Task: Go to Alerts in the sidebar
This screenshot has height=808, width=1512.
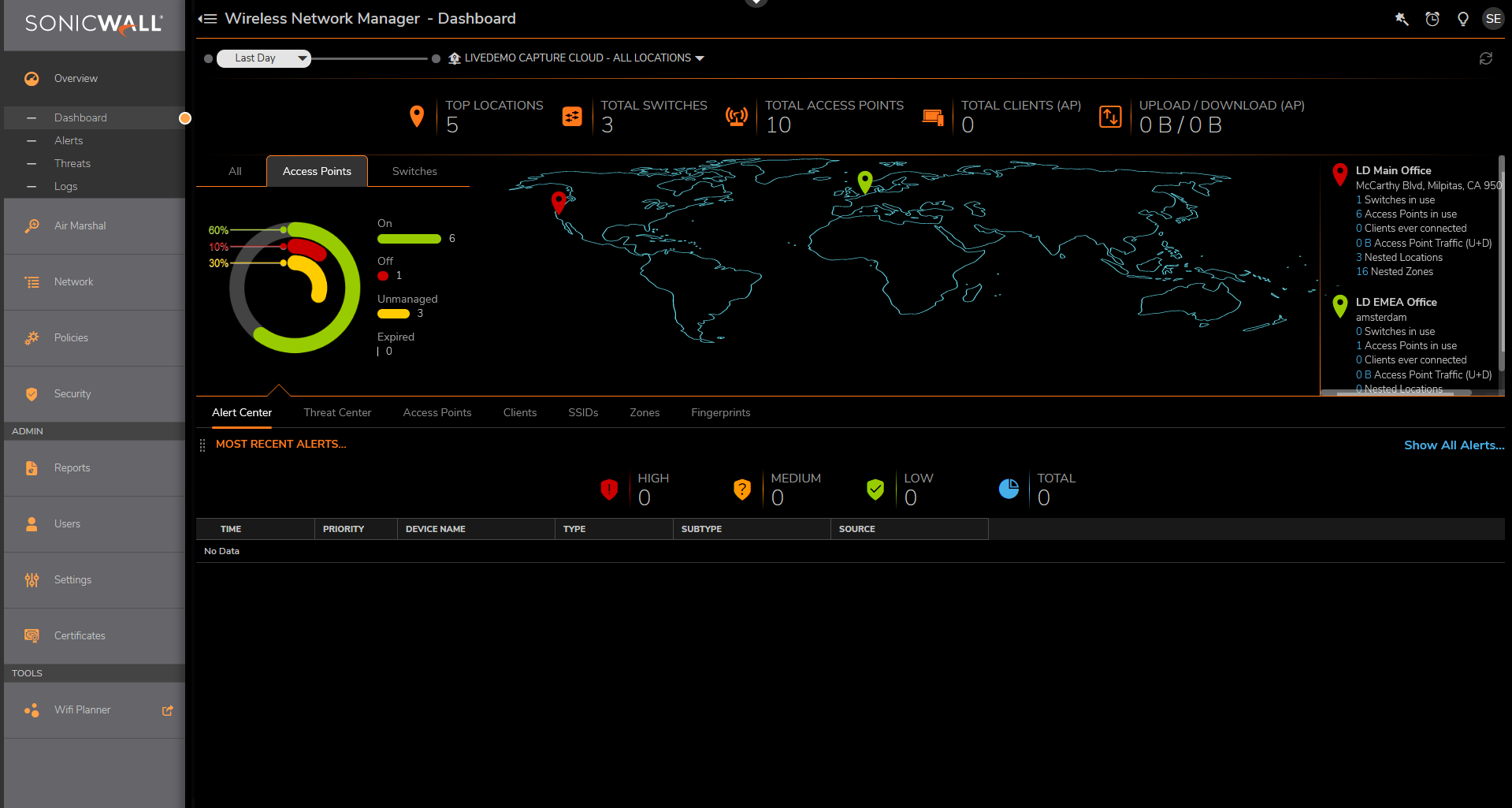Action: tap(69, 141)
